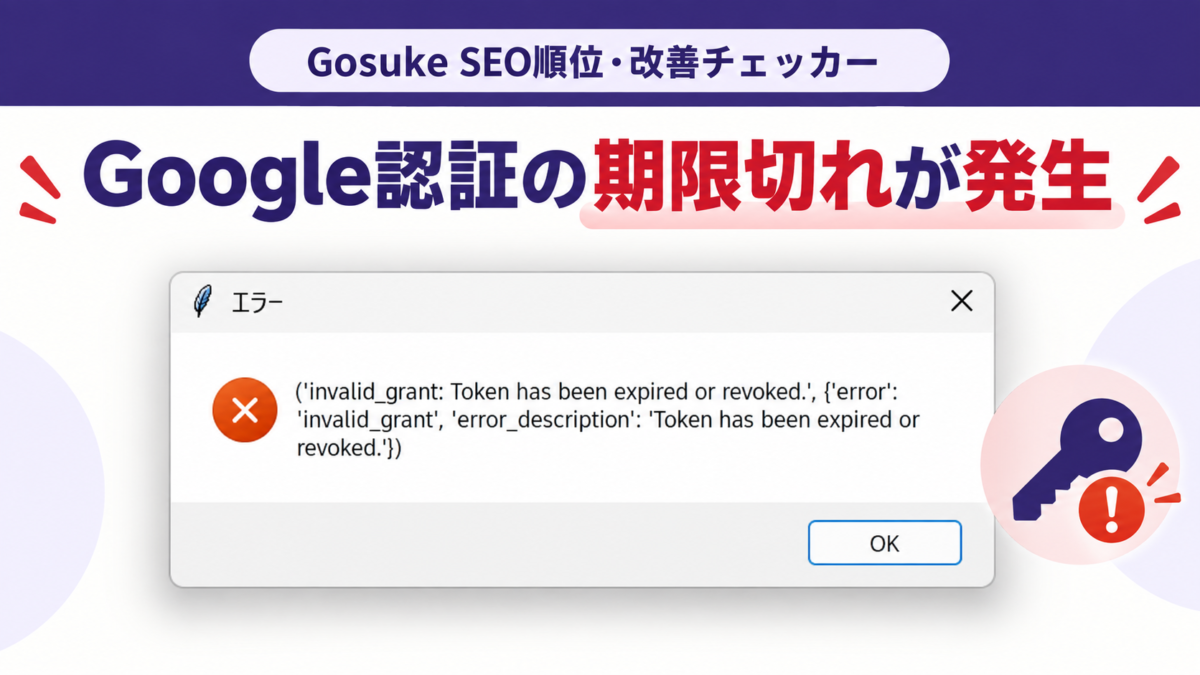Close the エラー dialog with X
Screen dimensions: 1200x675
pos(961,301)
